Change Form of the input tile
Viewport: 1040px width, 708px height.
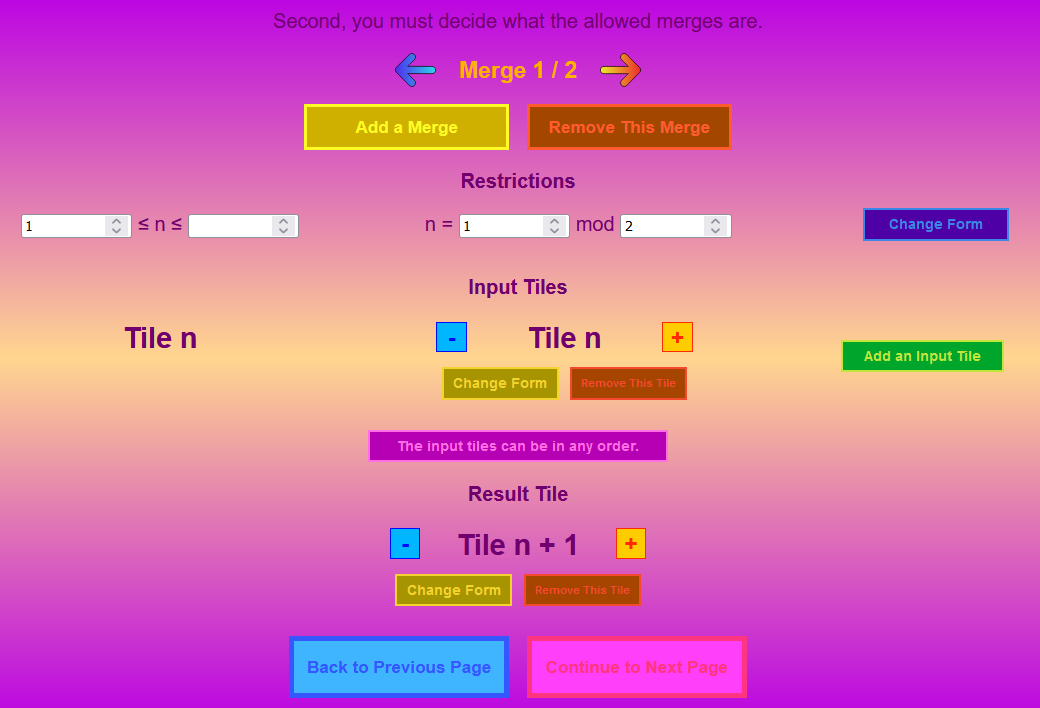click(500, 383)
